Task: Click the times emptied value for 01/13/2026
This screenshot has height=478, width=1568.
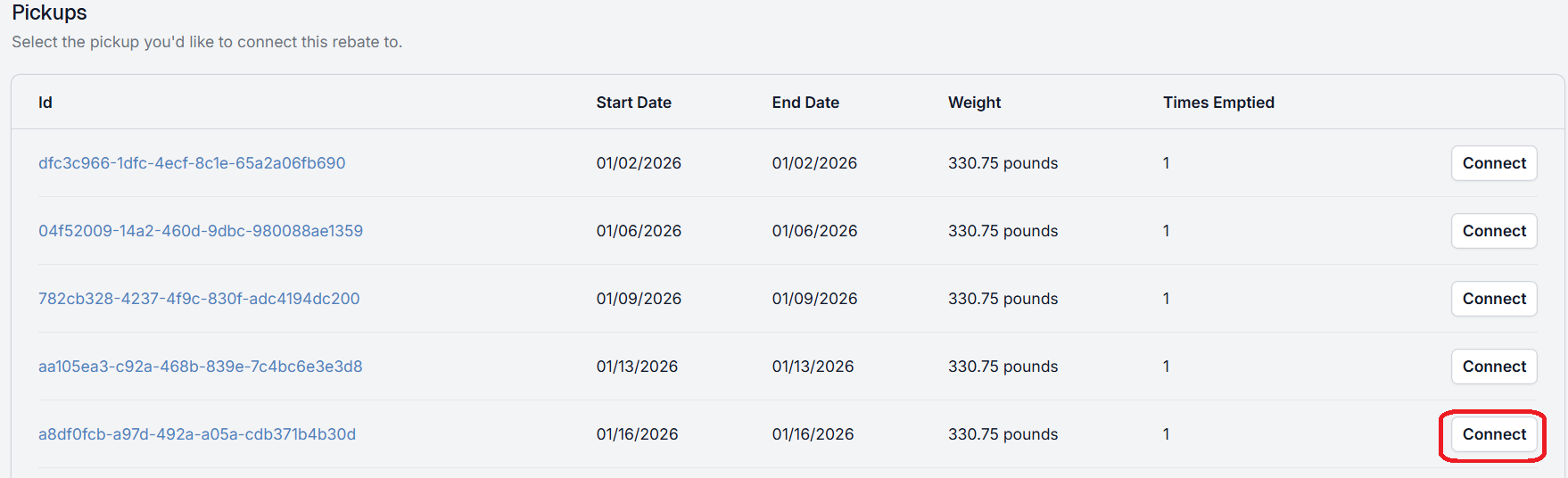Action: pos(1166,367)
